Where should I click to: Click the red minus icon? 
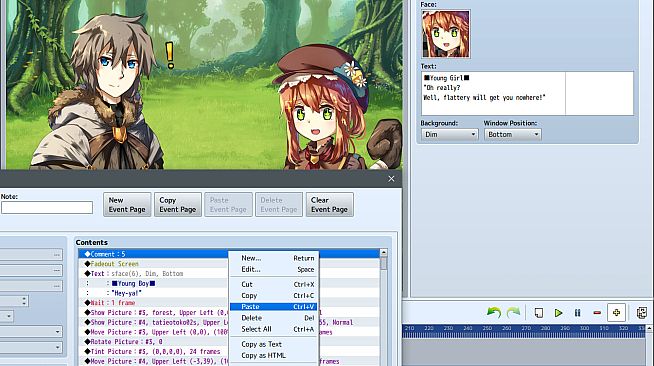click(597, 313)
